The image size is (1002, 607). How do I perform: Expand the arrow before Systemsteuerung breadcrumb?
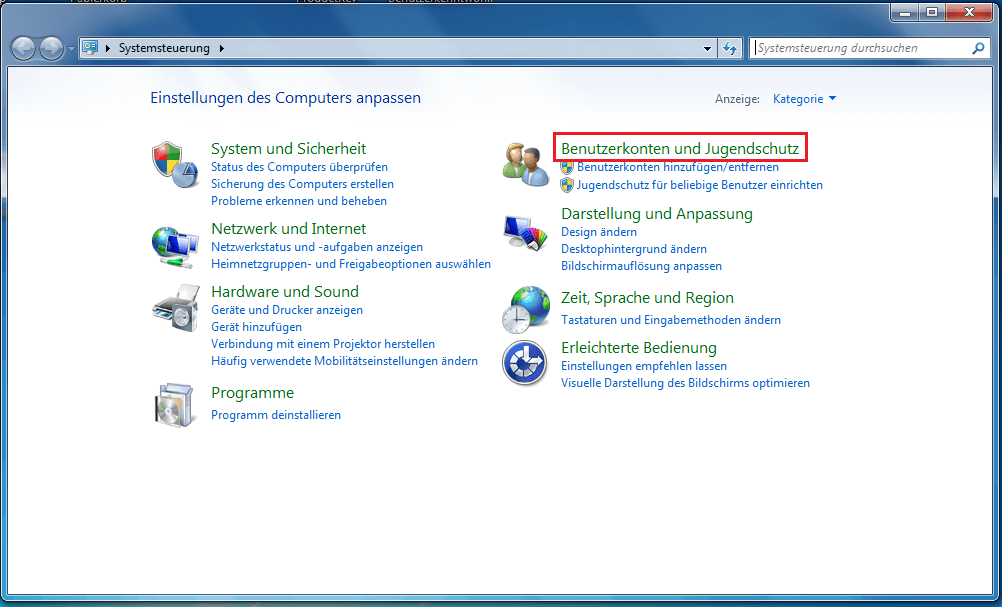(x=107, y=48)
